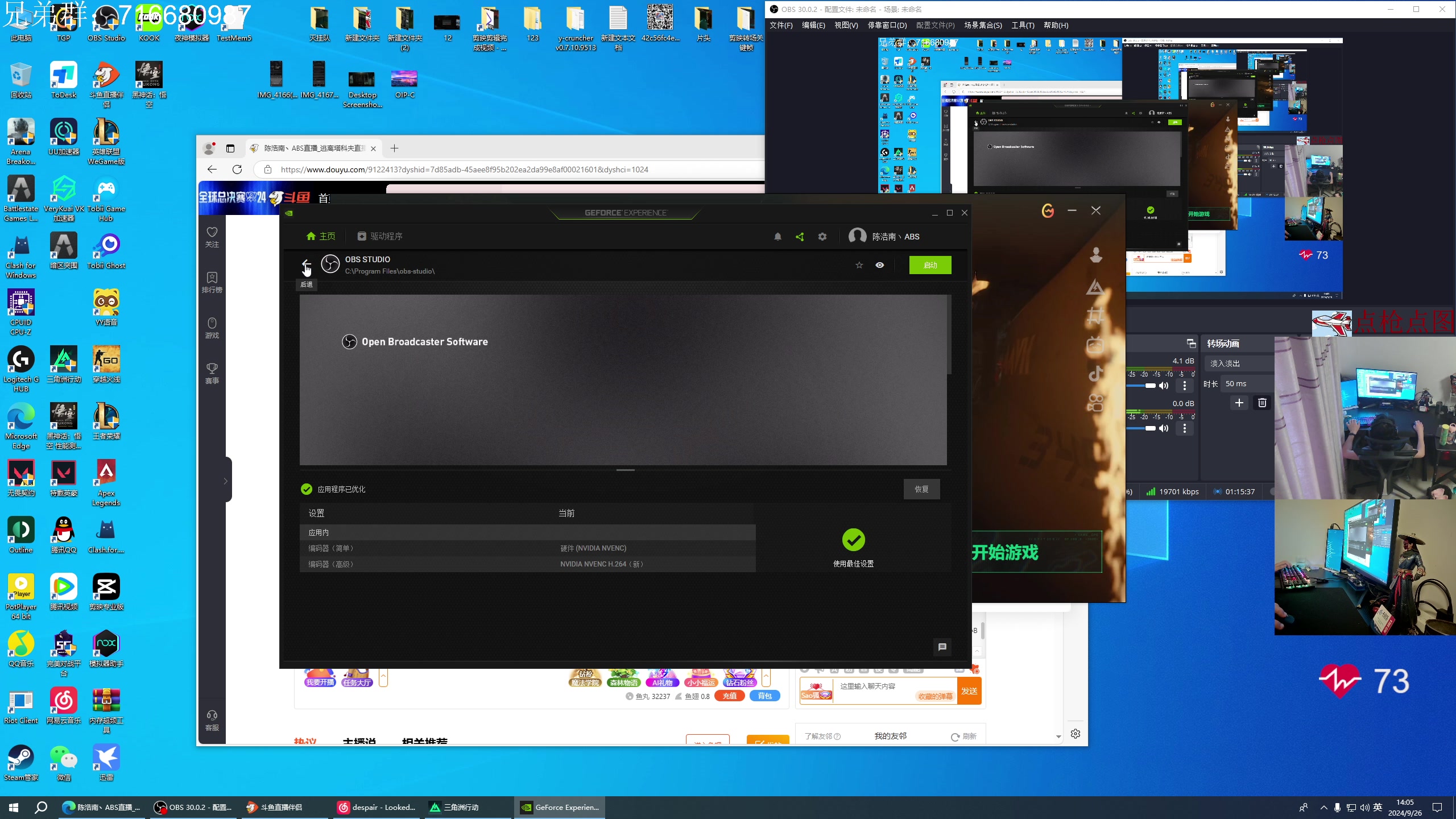Open options menu for the 4.1 dB channel
The width and height of the screenshot is (1456, 819).
point(1185,386)
